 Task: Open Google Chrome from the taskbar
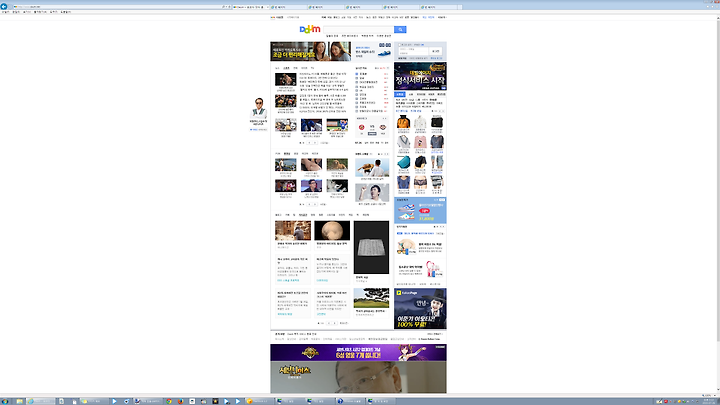coord(169,401)
